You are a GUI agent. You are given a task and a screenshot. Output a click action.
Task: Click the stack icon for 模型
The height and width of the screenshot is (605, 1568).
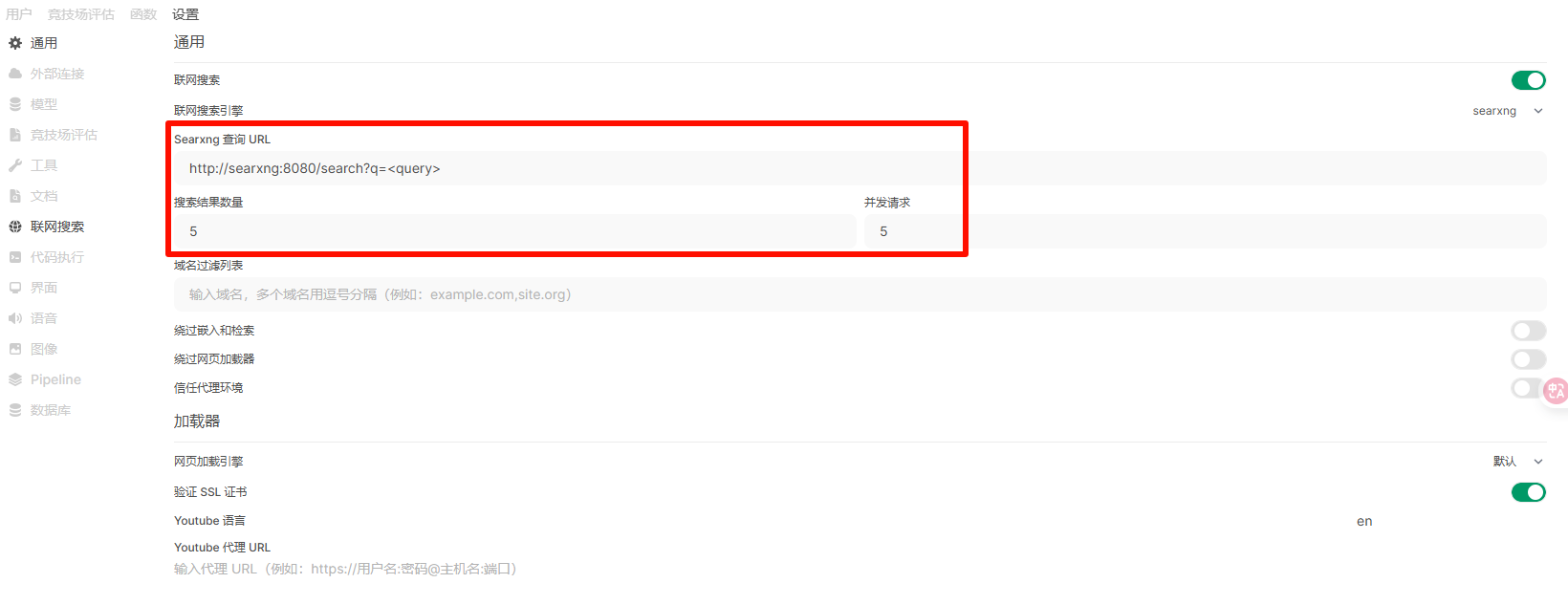tap(15, 104)
